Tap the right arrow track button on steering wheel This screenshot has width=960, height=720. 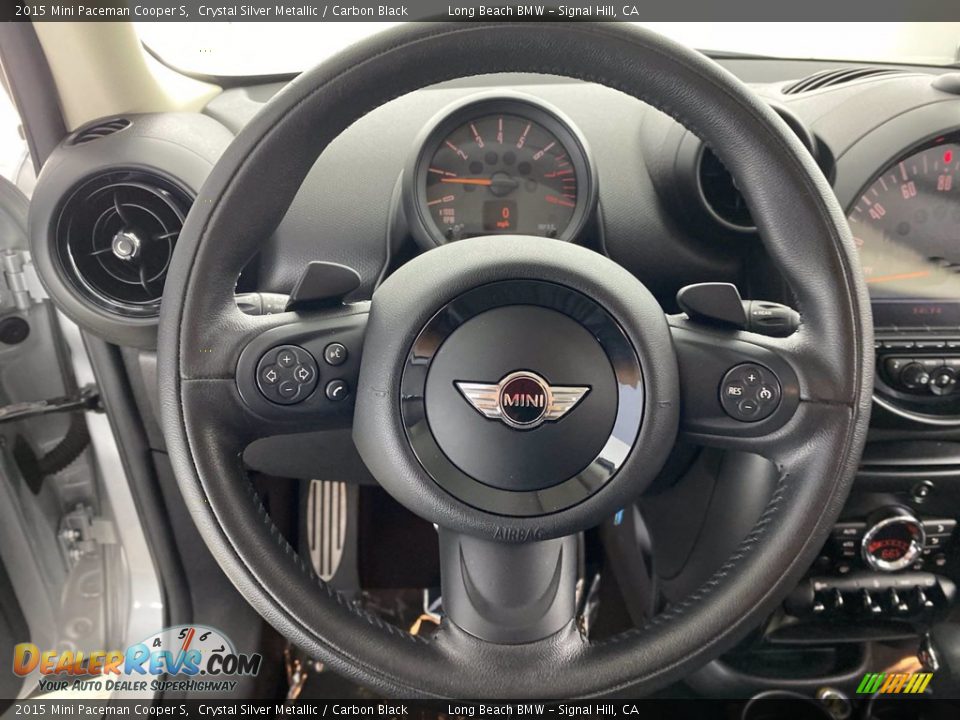click(303, 373)
